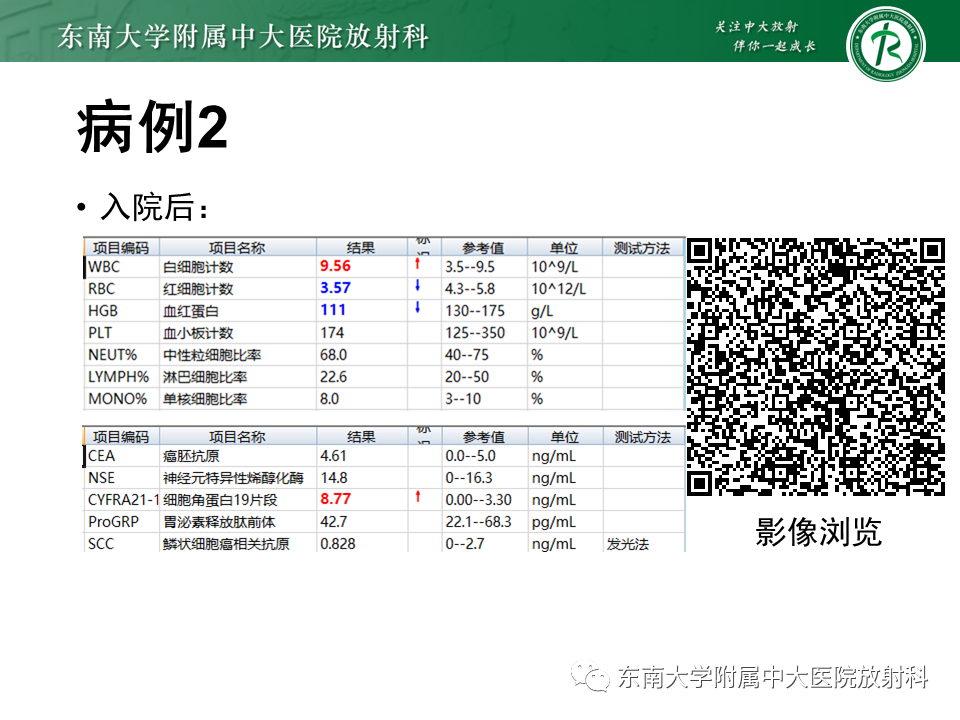Click the QR code image
Screen dimensions: 960x720
coord(816,366)
